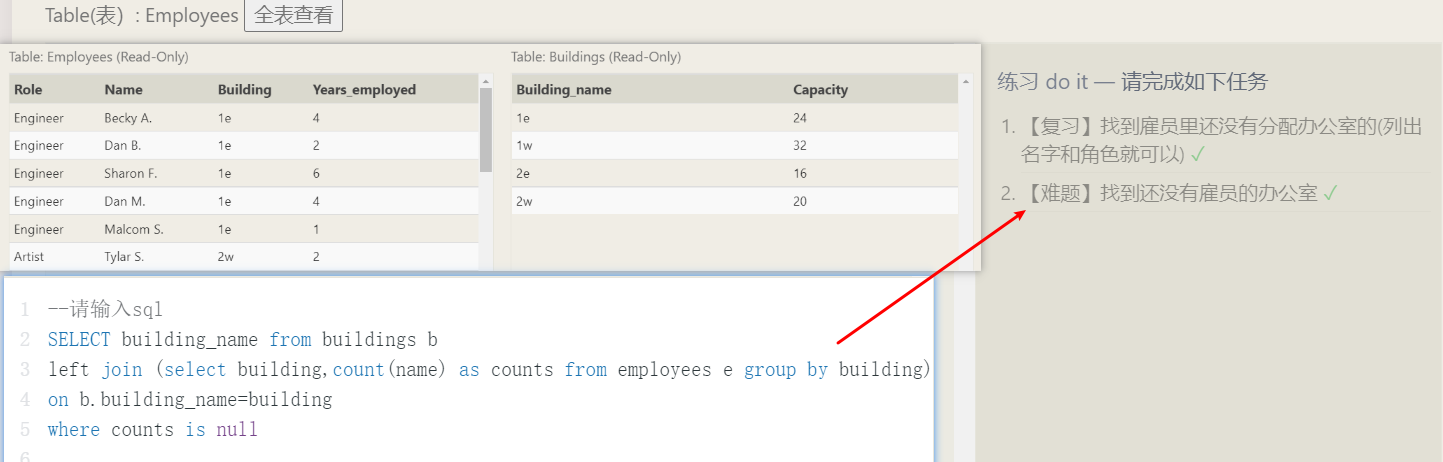Click the Buildings table scrollbar up arrow
Viewport: 1443px width, 462px height.
pos(965,81)
